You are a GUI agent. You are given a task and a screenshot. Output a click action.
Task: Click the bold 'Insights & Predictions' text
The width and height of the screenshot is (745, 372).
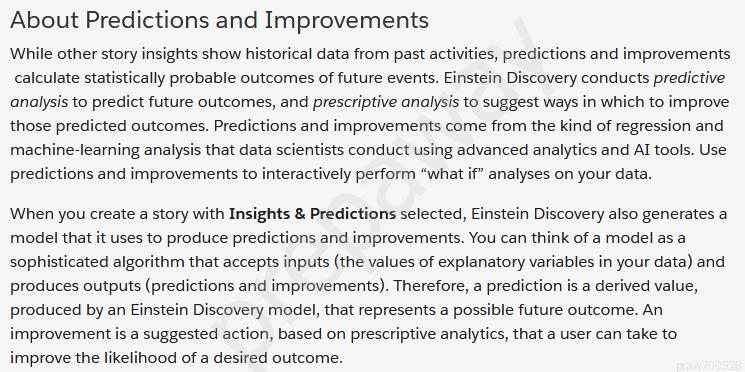(x=312, y=214)
